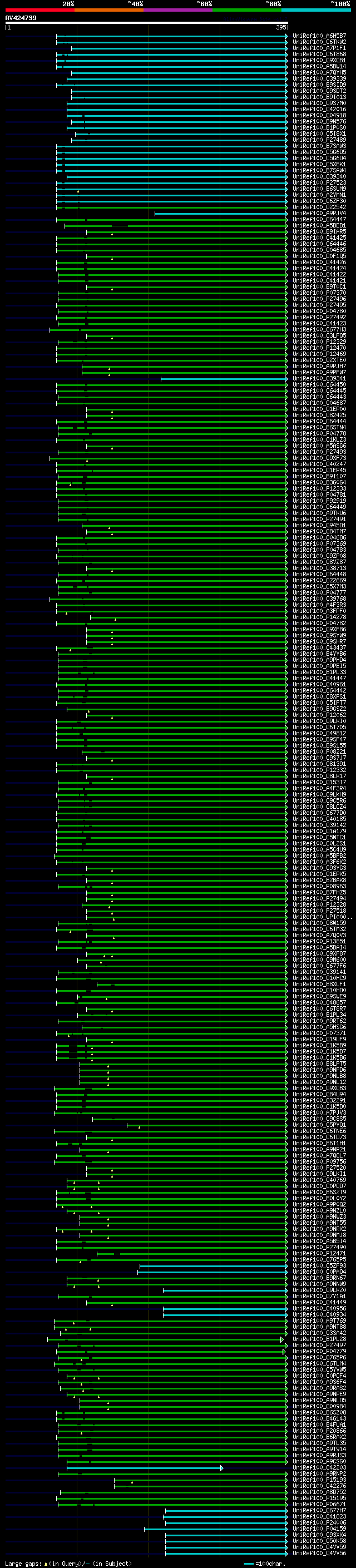Click UniRef100_O64447 text

click(x=319, y=219)
